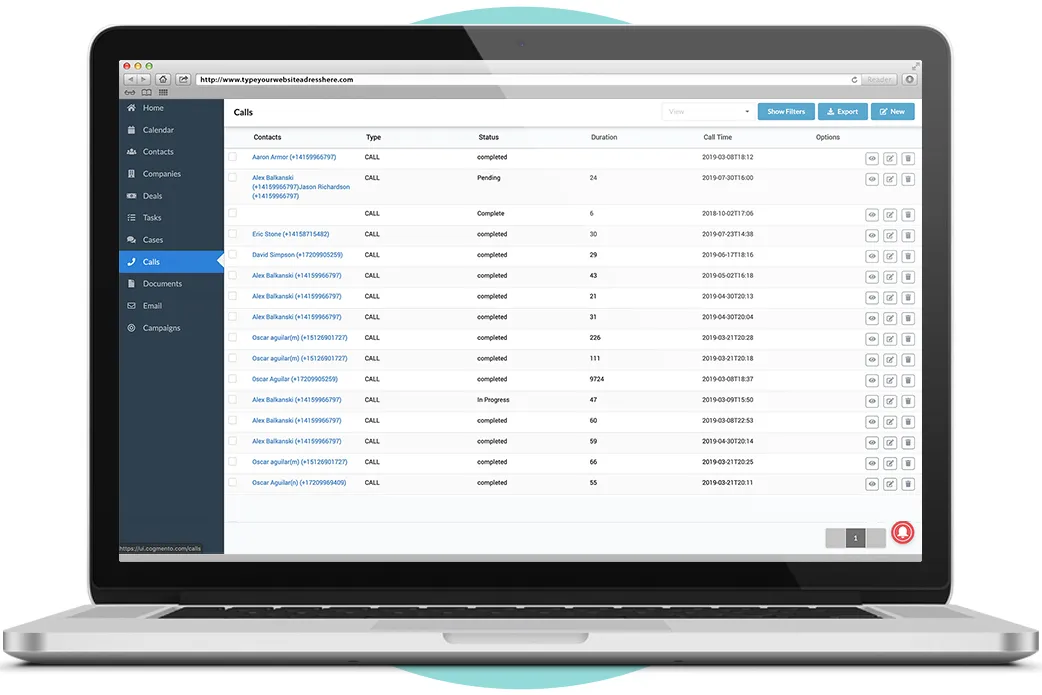Navigate to Campaigns in the sidebar
Image resolution: width=1042 pixels, height=695 pixels.
coord(161,328)
